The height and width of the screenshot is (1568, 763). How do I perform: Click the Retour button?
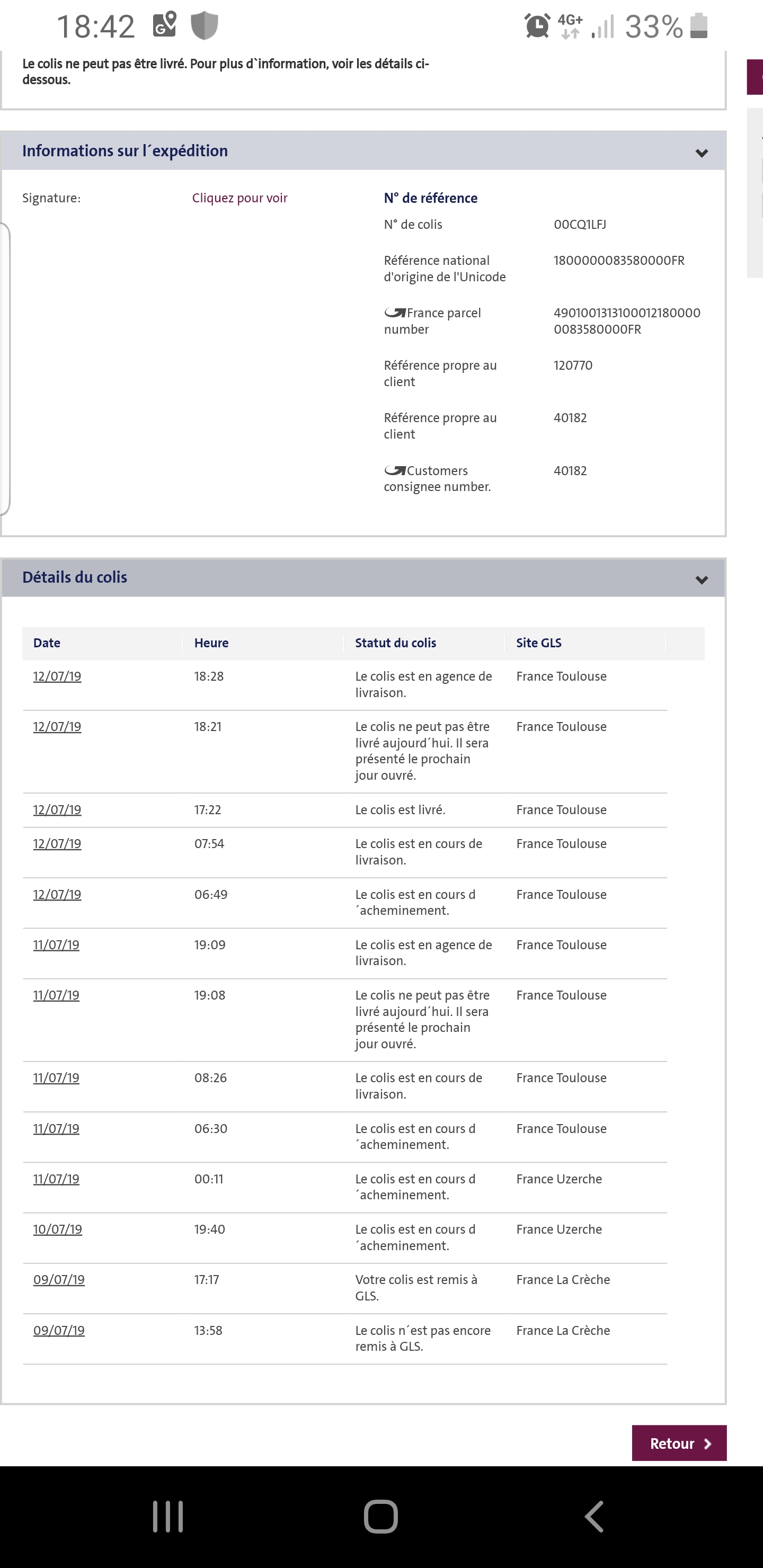pyautogui.click(x=679, y=1443)
